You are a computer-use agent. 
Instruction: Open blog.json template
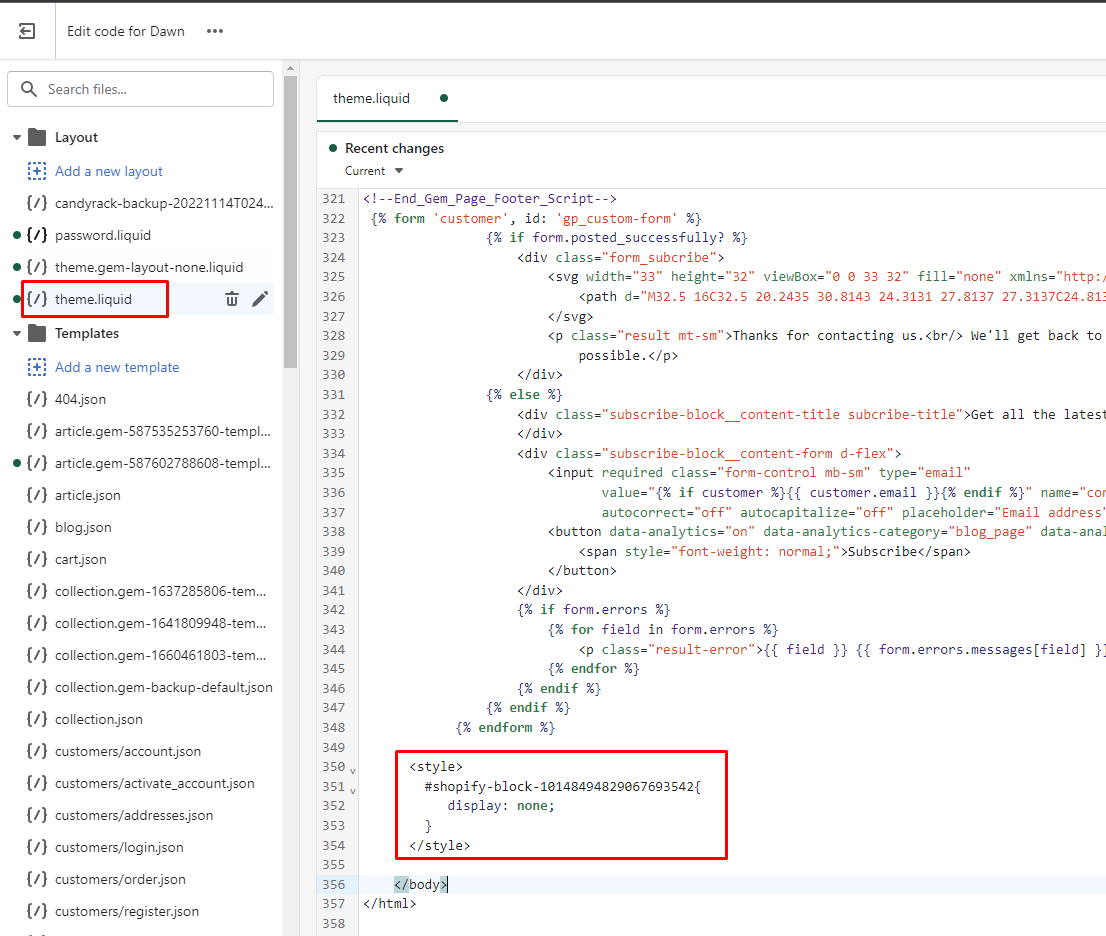click(83, 528)
